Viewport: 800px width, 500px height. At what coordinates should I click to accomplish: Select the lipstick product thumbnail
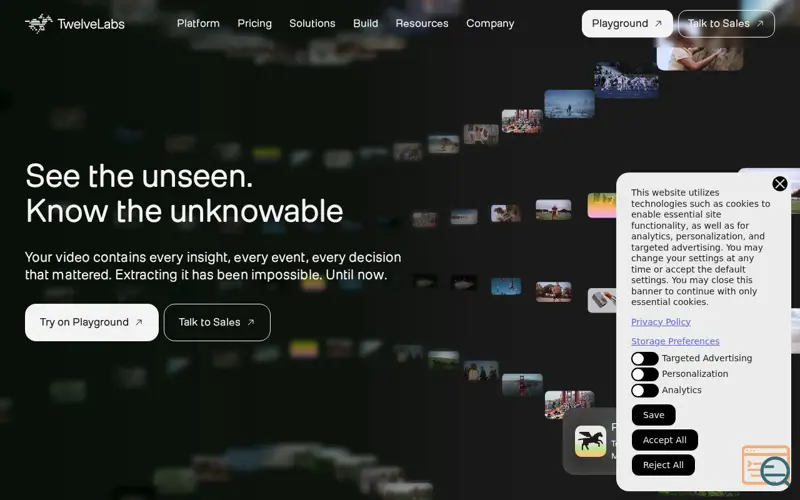click(x=603, y=300)
